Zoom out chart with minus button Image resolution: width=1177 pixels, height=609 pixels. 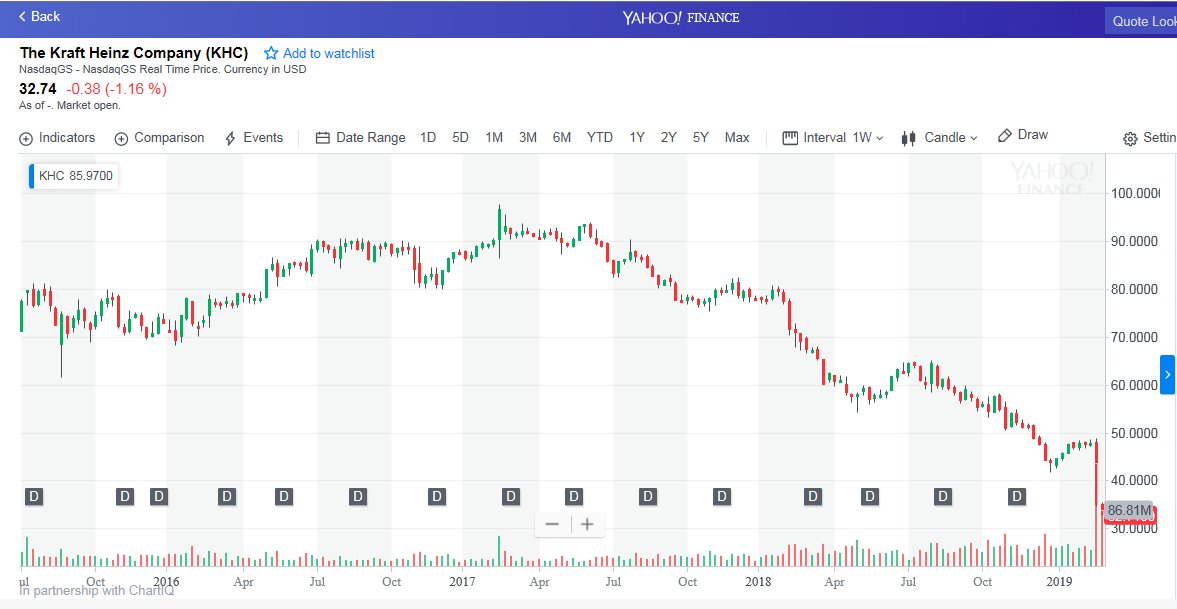coord(552,524)
